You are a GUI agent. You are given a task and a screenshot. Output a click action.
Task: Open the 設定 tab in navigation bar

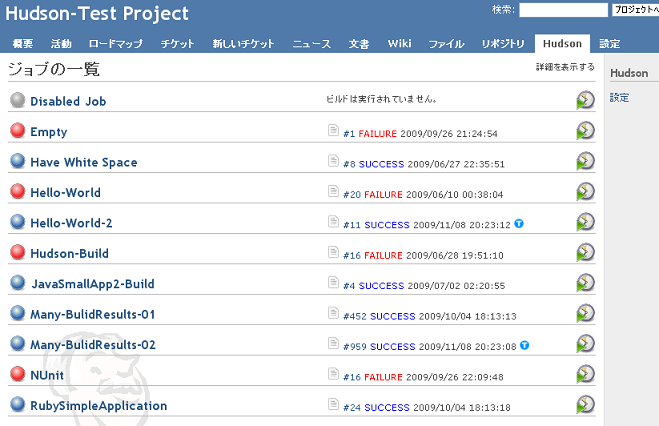point(609,44)
